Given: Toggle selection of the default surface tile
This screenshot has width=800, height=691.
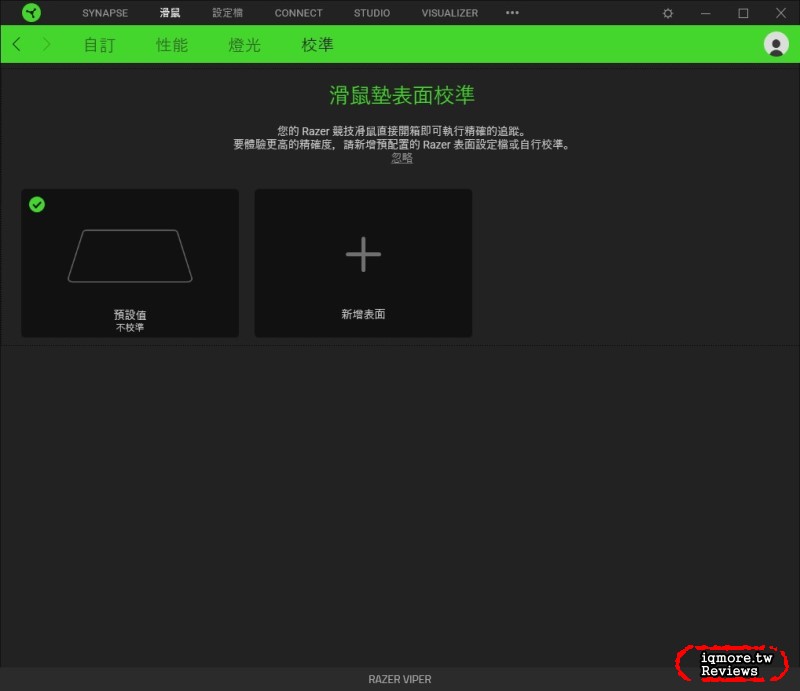Looking at the screenshot, I should (x=129, y=263).
